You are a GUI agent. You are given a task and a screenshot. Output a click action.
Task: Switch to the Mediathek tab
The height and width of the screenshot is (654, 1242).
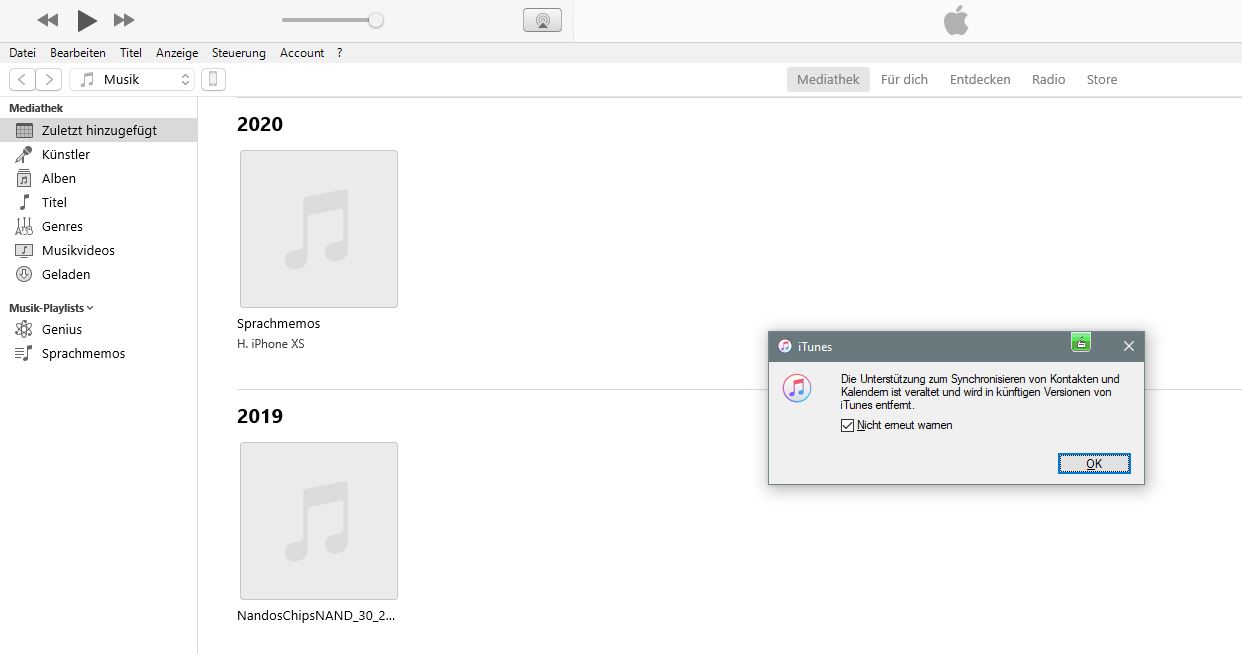828,79
